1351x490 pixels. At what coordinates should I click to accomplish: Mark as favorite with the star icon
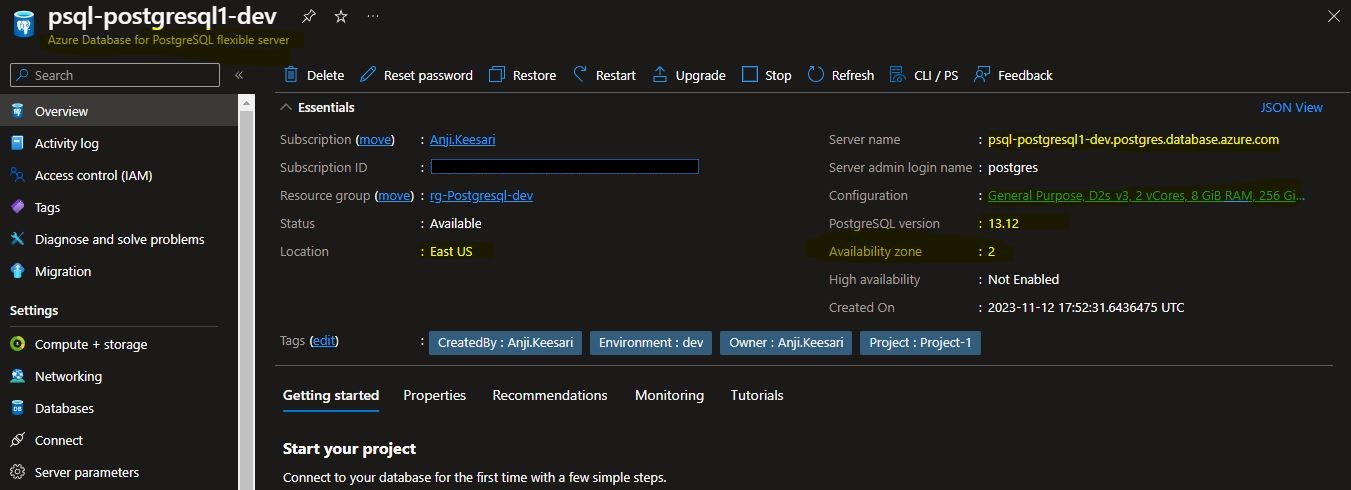pos(340,17)
